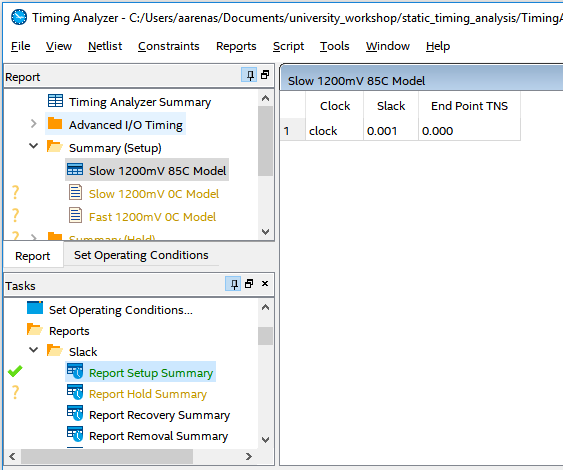
Task: Run the Report Setup Summary task
Action: (x=151, y=373)
